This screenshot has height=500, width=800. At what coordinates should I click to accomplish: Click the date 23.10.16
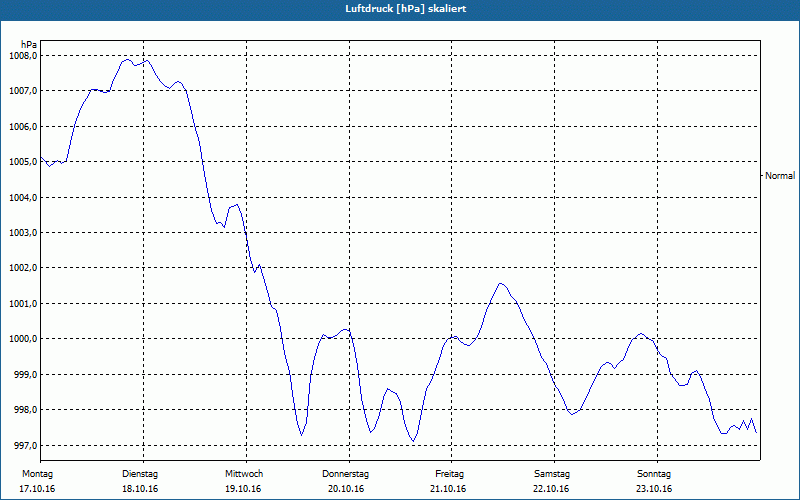pos(654,489)
